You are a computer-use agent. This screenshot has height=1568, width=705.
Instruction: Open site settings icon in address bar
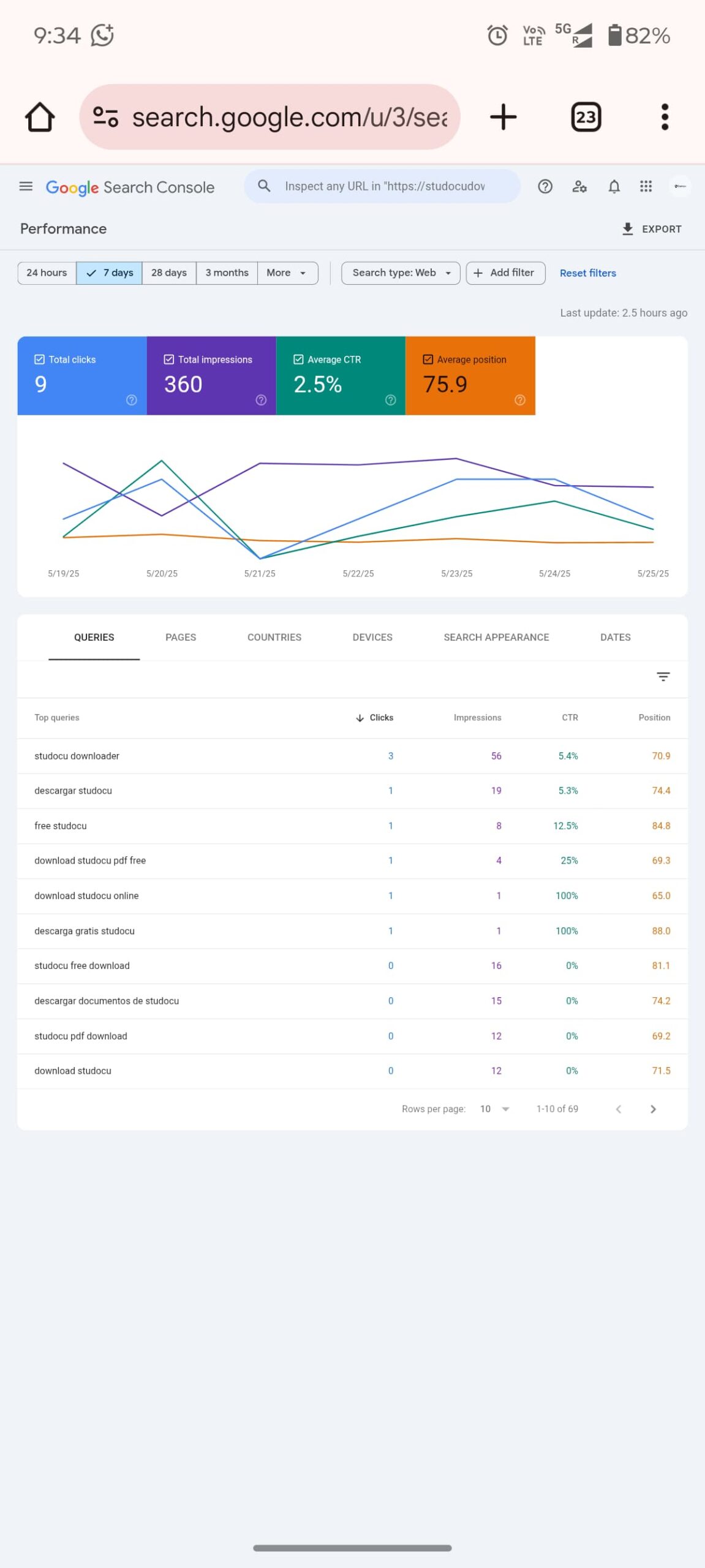pyautogui.click(x=105, y=116)
